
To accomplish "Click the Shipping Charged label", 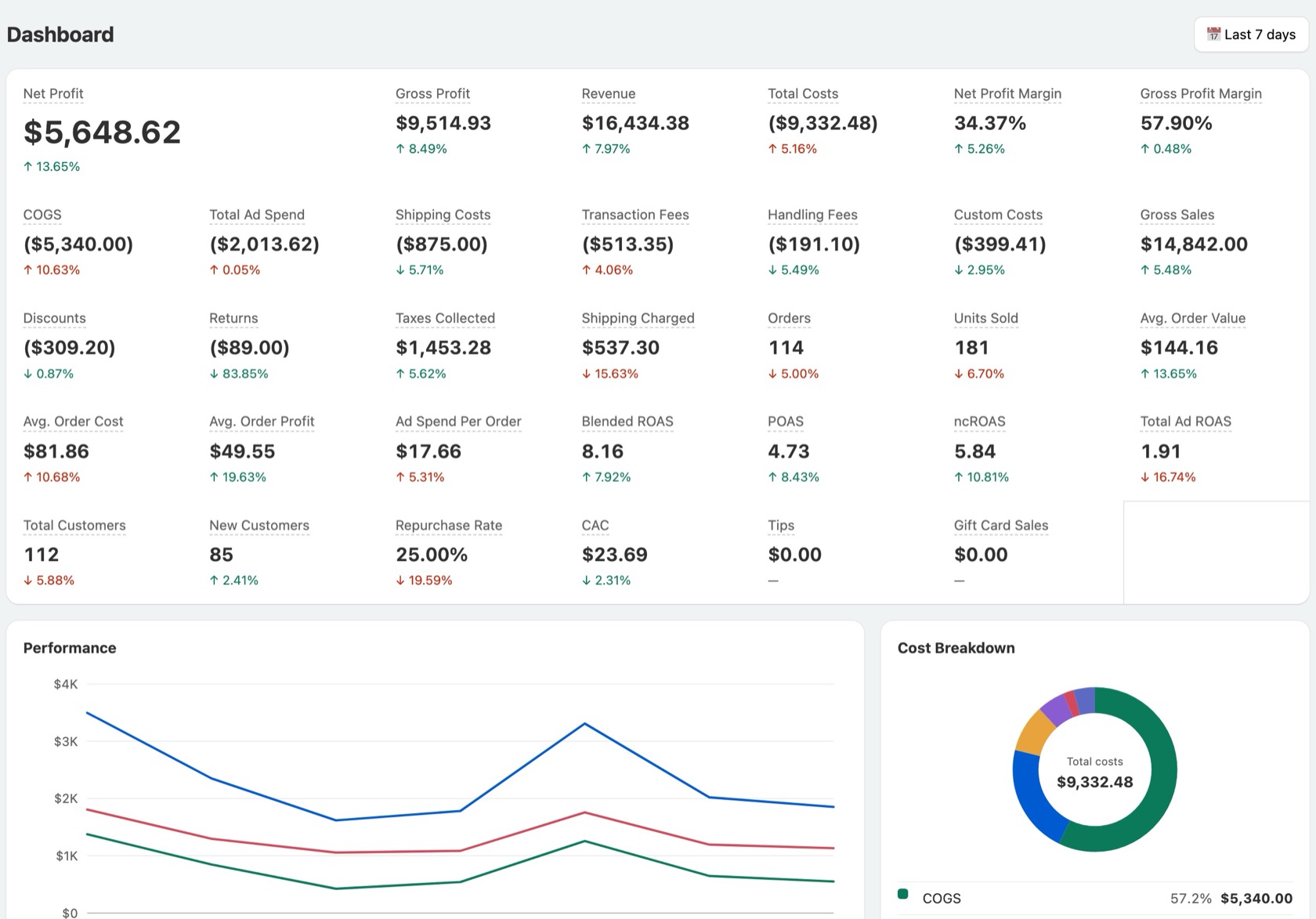I will pyautogui.click(x=638, y=318).
